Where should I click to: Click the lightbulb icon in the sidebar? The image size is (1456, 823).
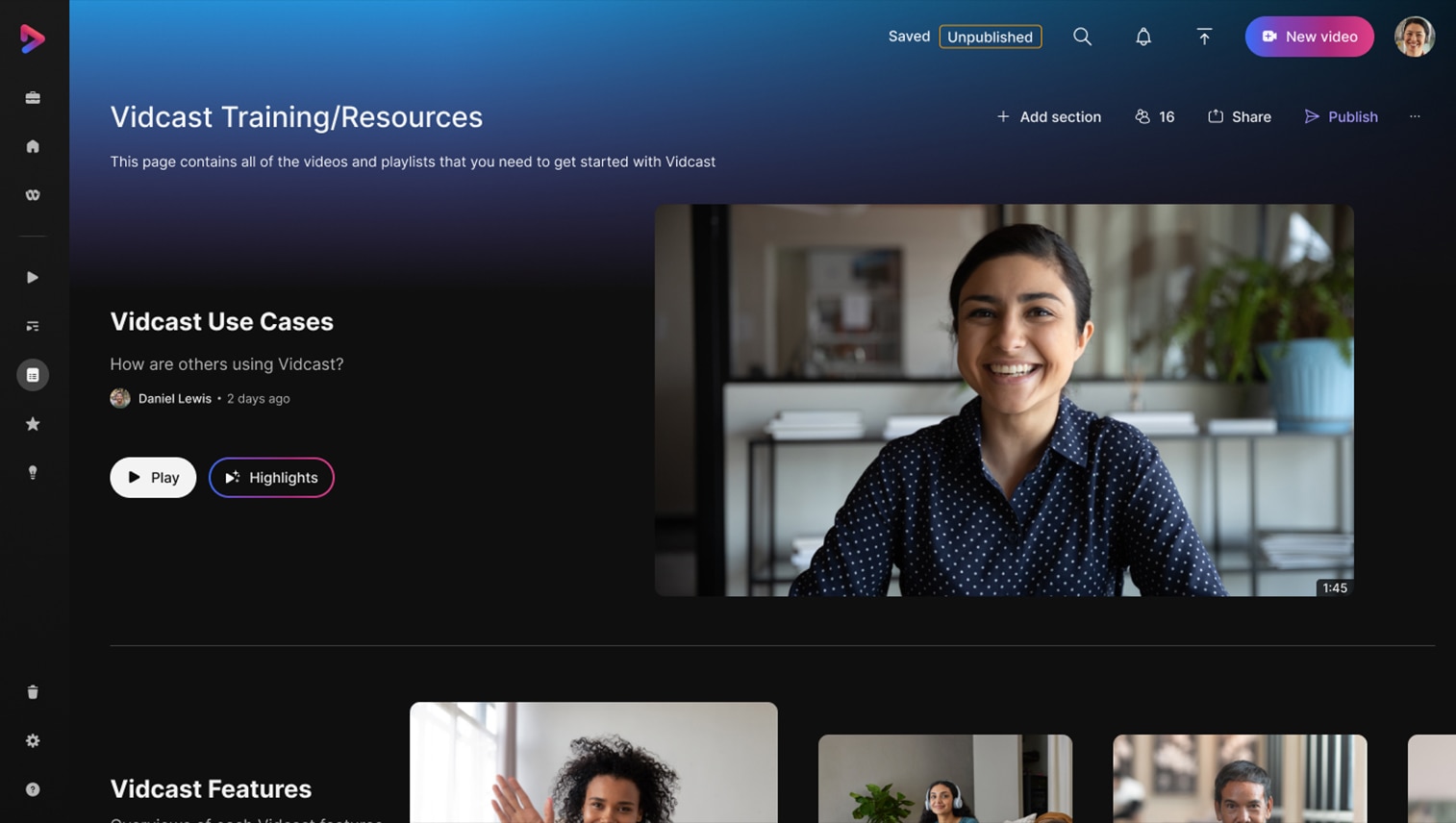(x=33, y=472)
